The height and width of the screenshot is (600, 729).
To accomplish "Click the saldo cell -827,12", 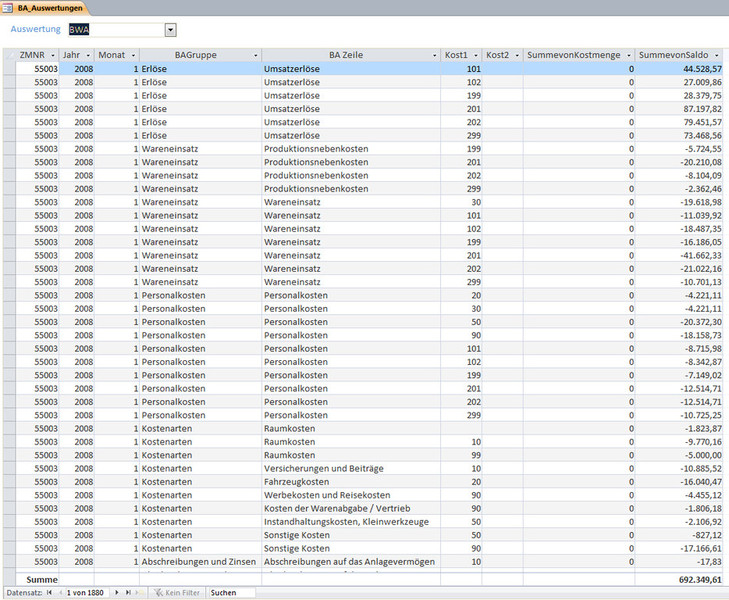I will pos(679,535).
